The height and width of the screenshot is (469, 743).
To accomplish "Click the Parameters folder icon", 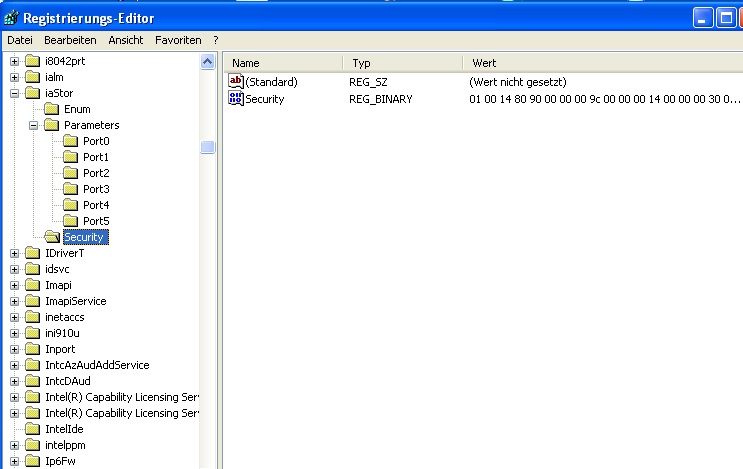I will pyautogui.click(x=51, y=125).
